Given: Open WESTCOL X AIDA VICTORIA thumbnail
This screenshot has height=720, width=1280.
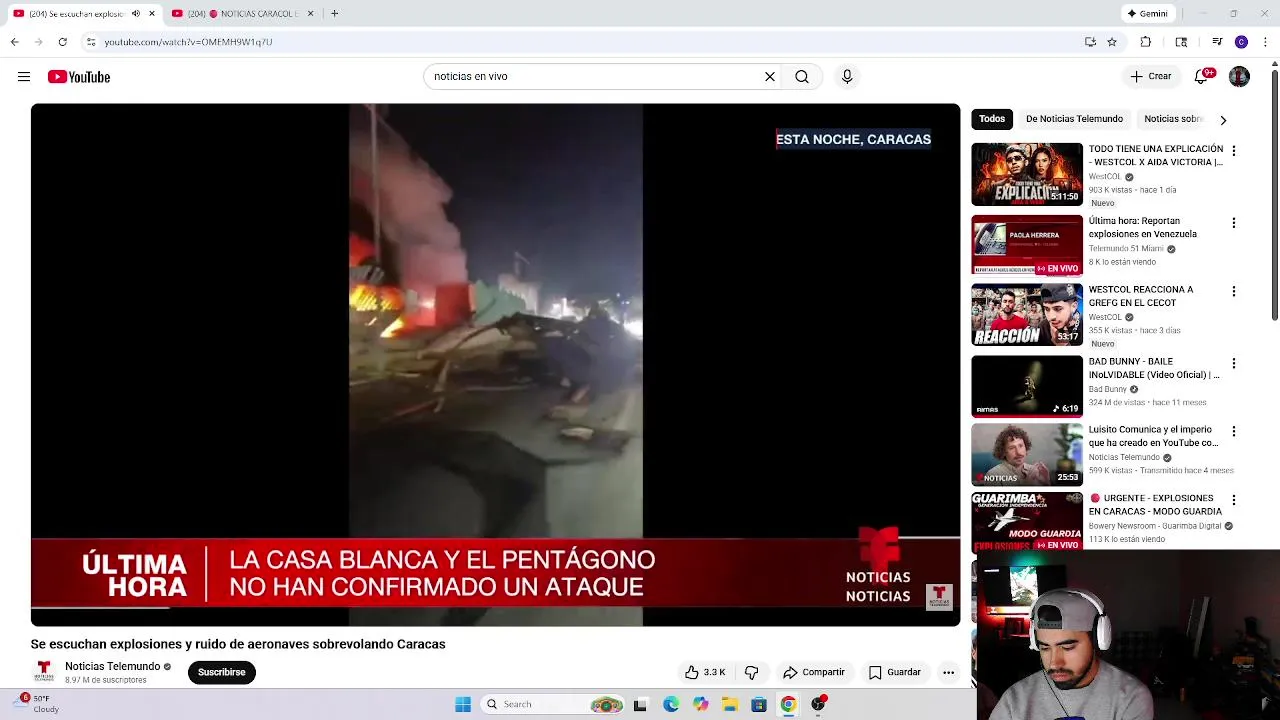Looking at the screenshot, I should click(1027, 174).
